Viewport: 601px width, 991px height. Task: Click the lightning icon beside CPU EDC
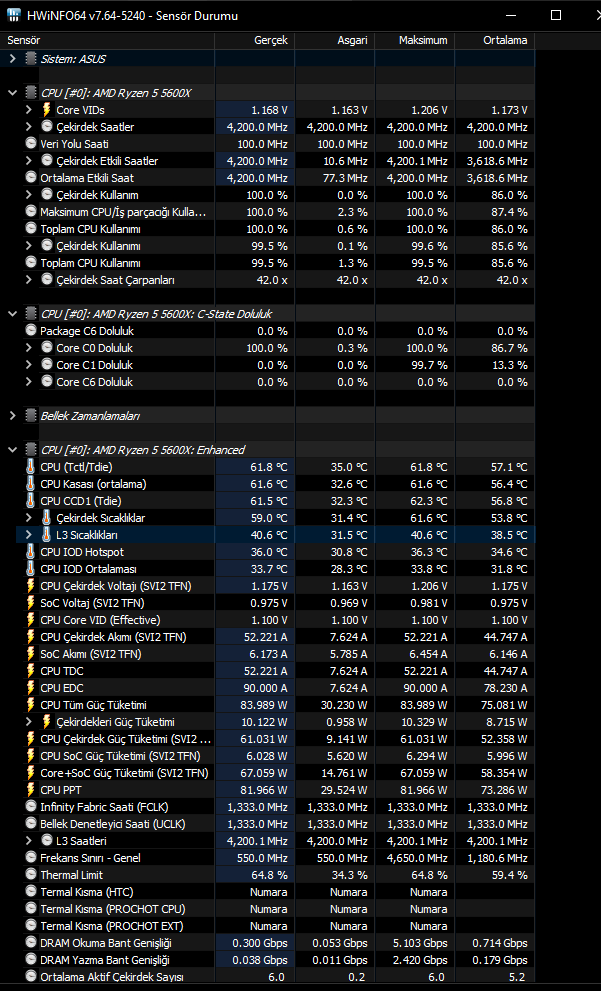click(30, 688)
